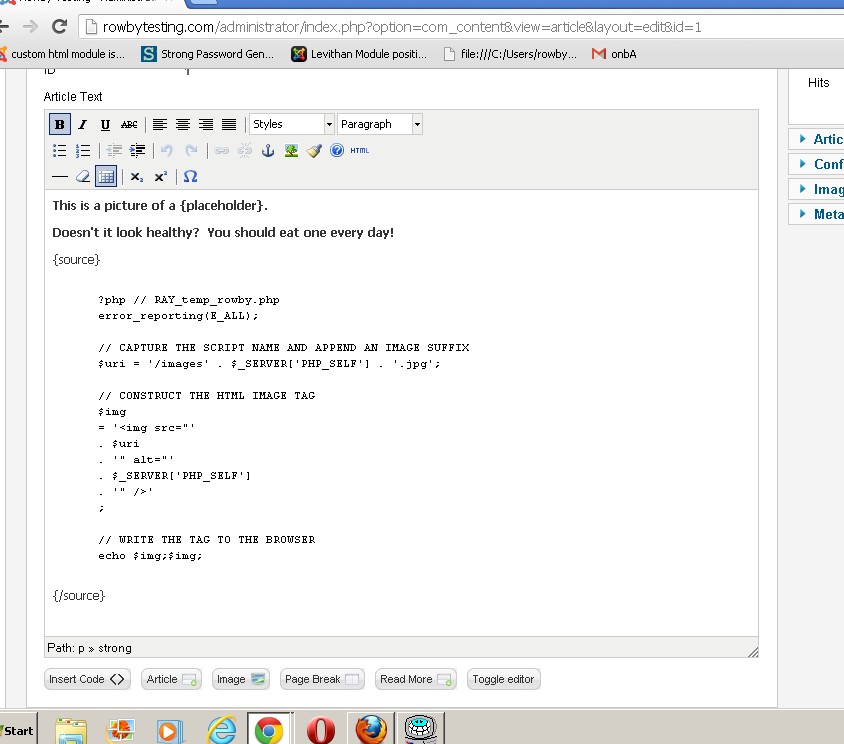Click the Outdent icon
Image resolution: width=844 pixels, height=744 pixels.
(x=114, y=151)
